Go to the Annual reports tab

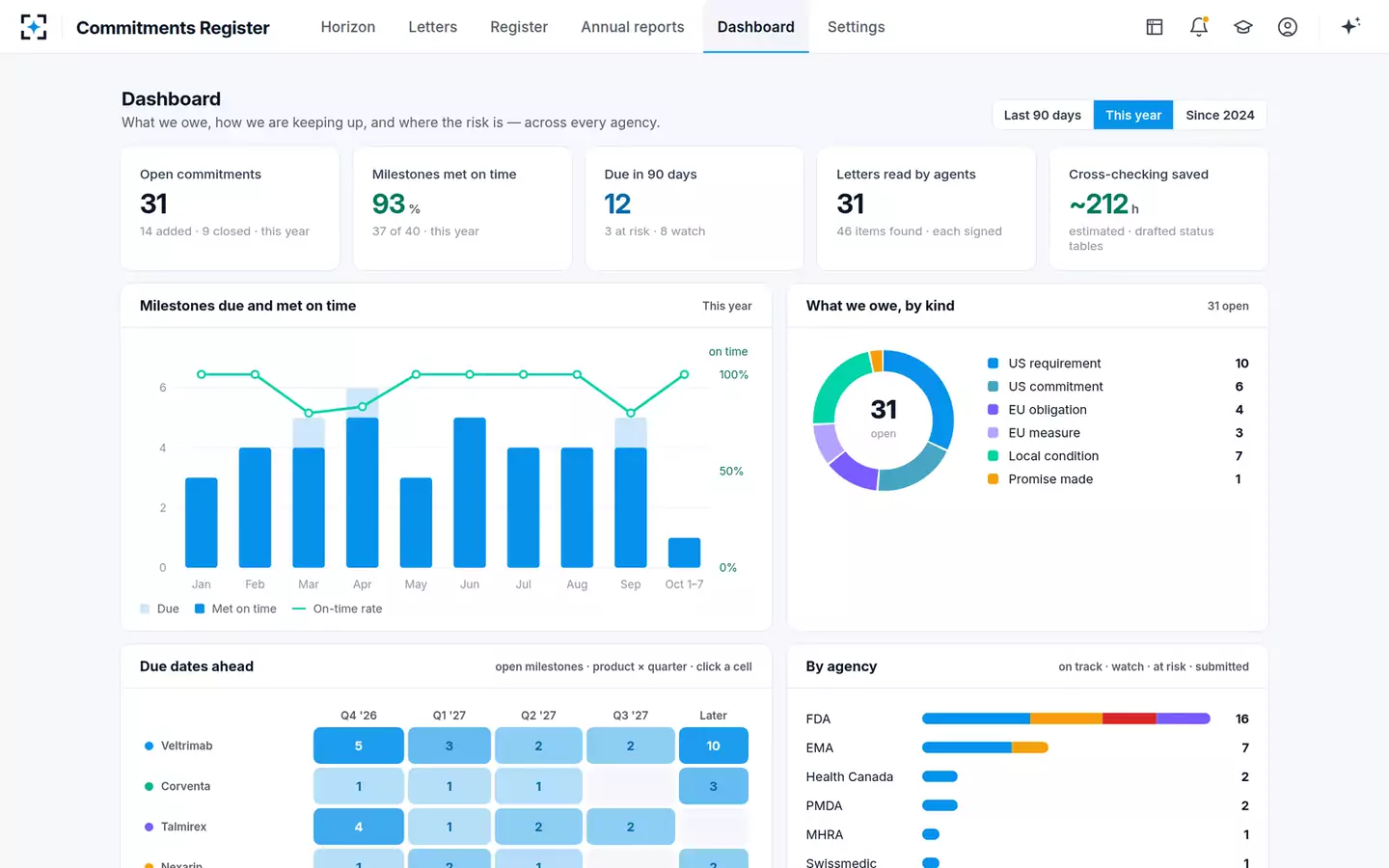(633, 27)
